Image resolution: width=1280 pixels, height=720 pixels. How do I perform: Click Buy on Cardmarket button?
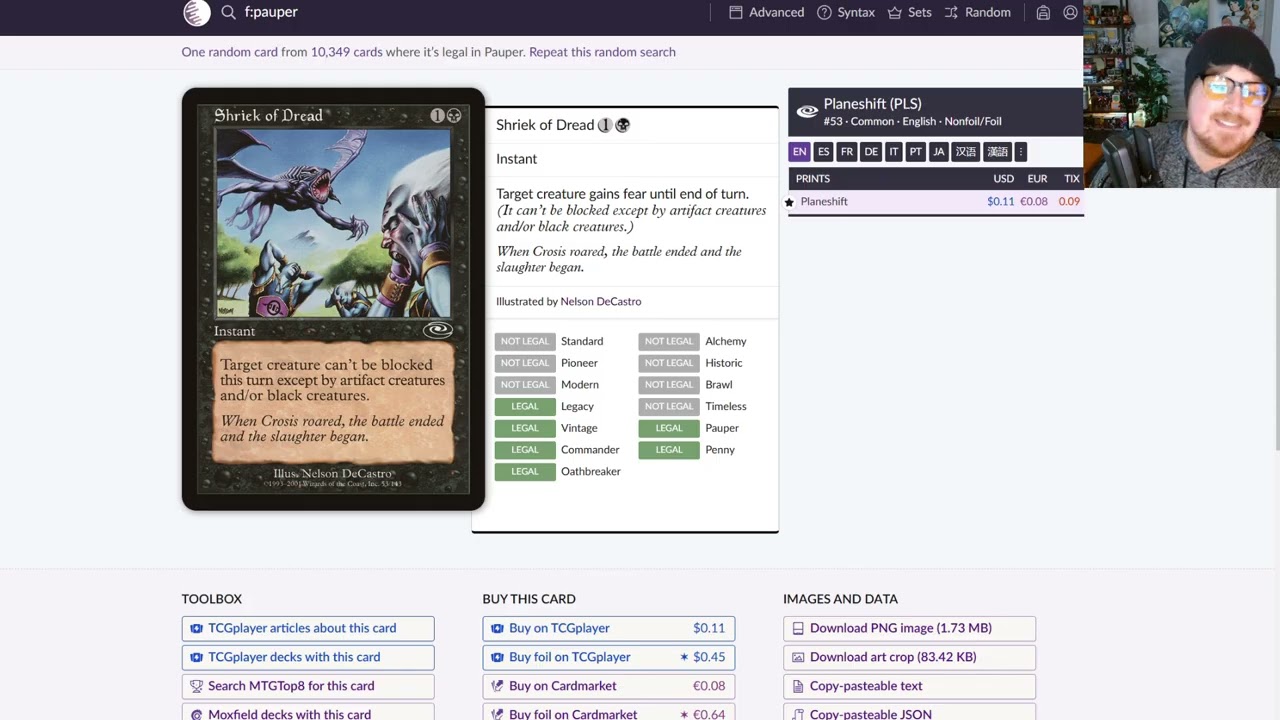pos(609,686)
